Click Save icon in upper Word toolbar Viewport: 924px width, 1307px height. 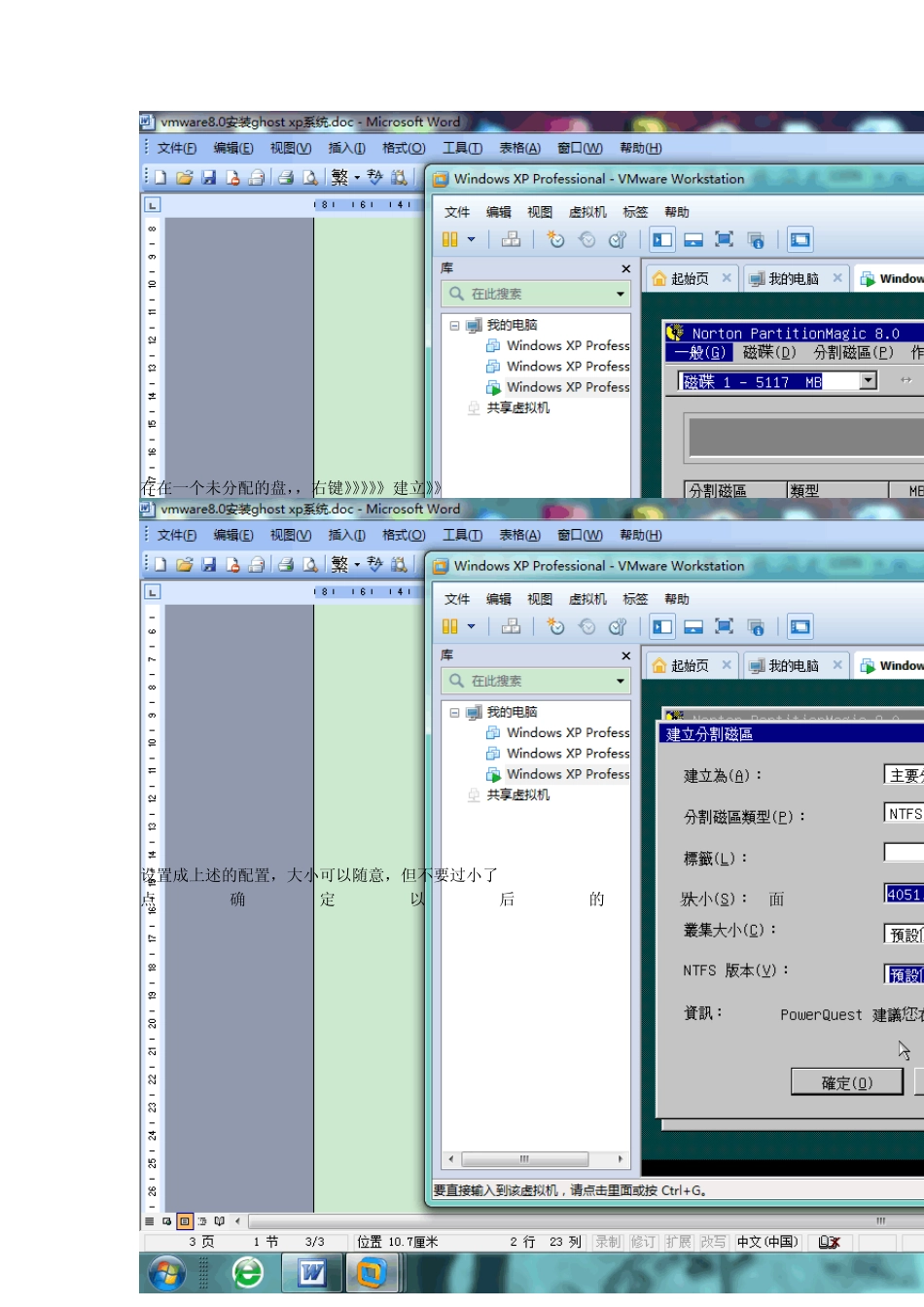208,177
